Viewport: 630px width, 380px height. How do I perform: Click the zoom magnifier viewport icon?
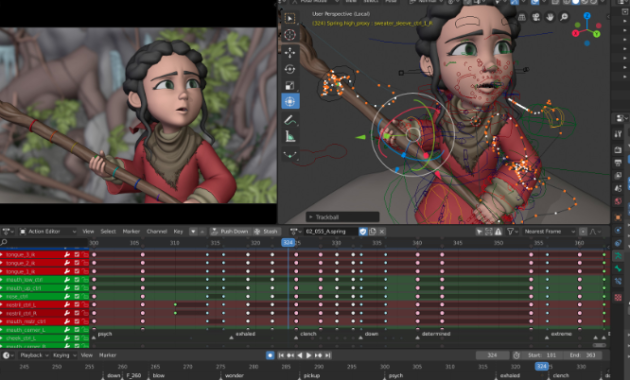tap(564, 17)
